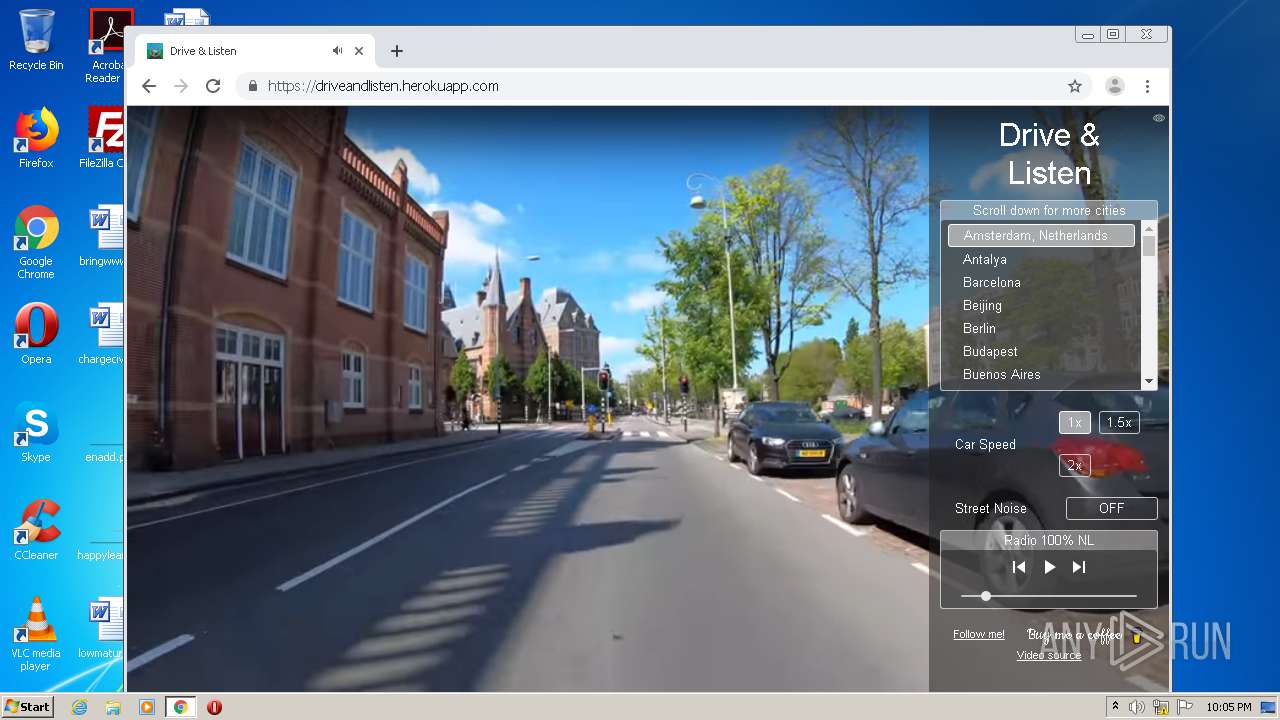Set car speed to 1x

pyautogui.click(x=1074, y=422)
